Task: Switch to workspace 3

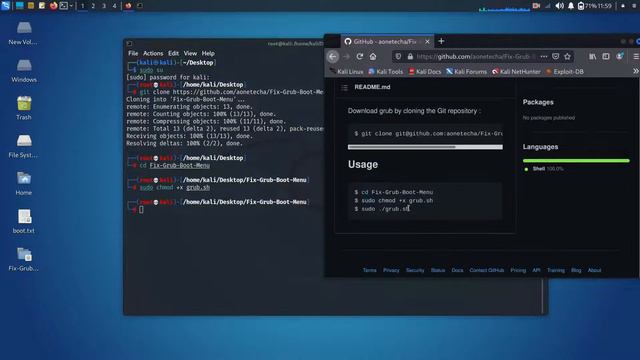Action: [x=104, y=6]
